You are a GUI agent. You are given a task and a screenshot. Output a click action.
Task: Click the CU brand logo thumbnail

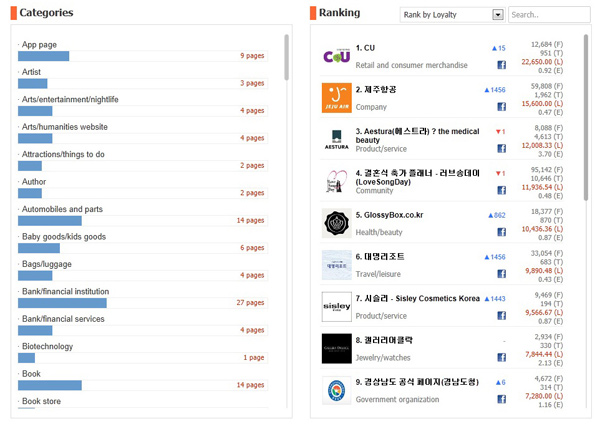[x=336, y=56]
